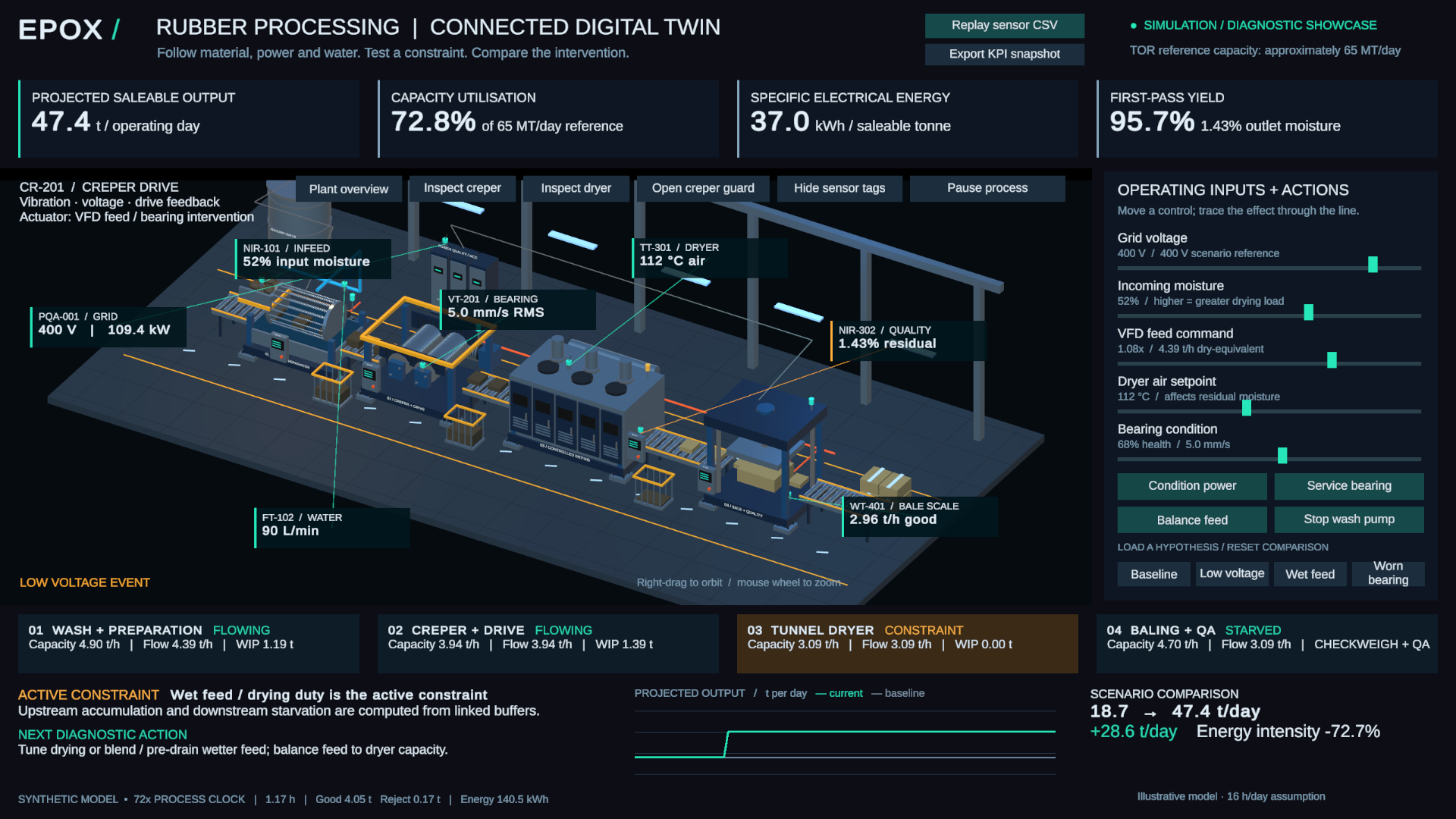Adjust the Incoming moisture slider handle
This screenshot has width=1456, height=819.
click(x=1308, y=312)
